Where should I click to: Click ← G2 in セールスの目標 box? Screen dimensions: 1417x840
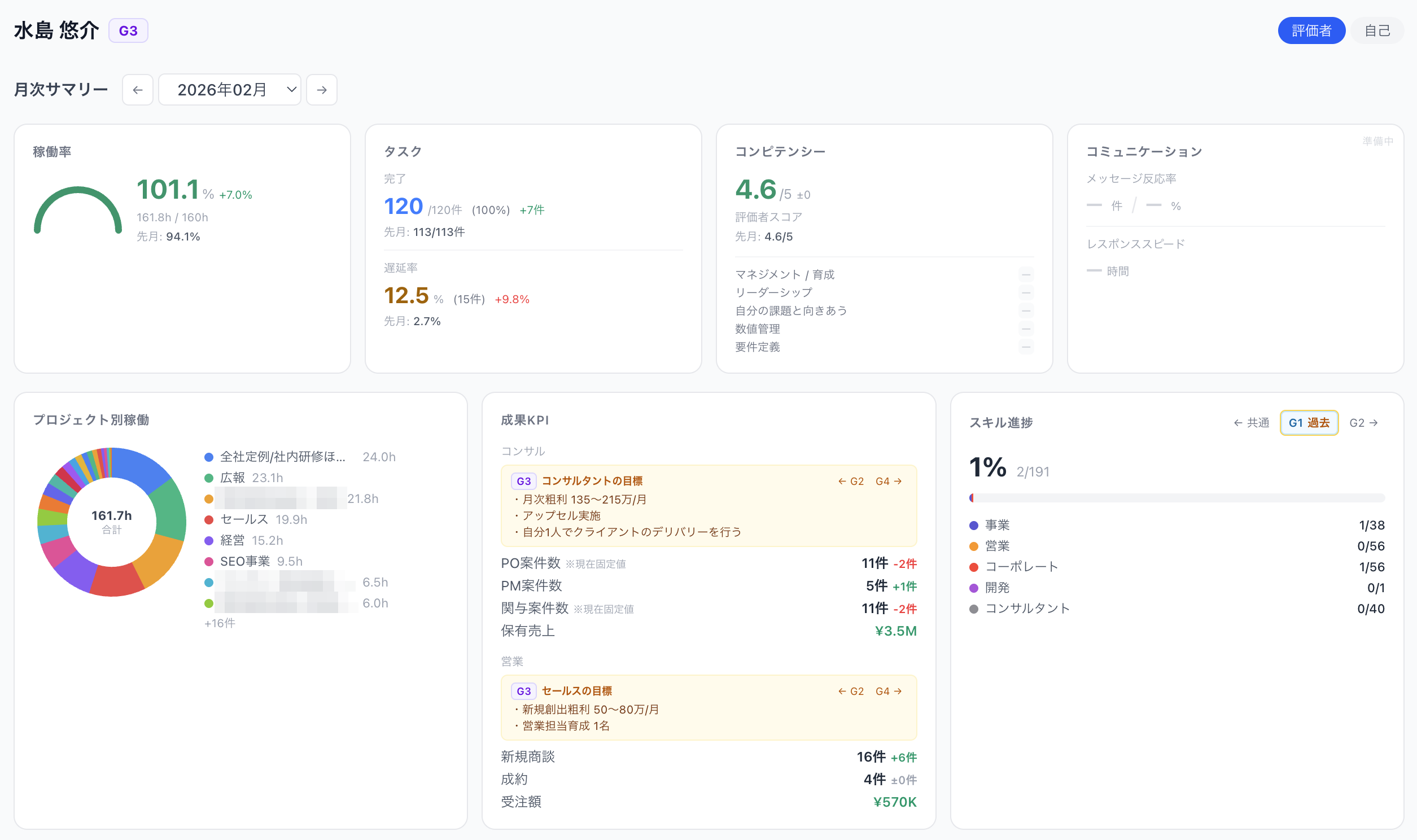point(851,691)
